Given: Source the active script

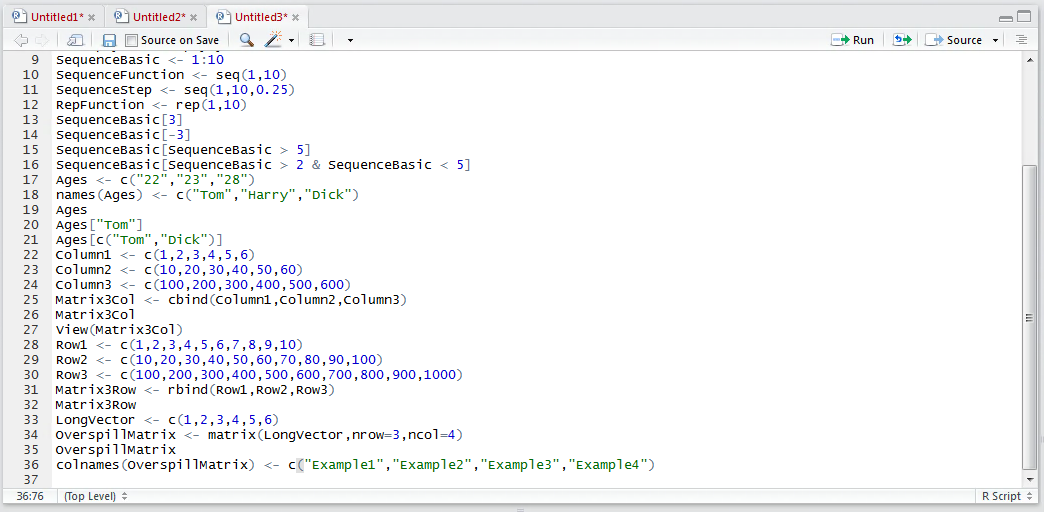Looking at the screenshot, I should click(954, 40).
